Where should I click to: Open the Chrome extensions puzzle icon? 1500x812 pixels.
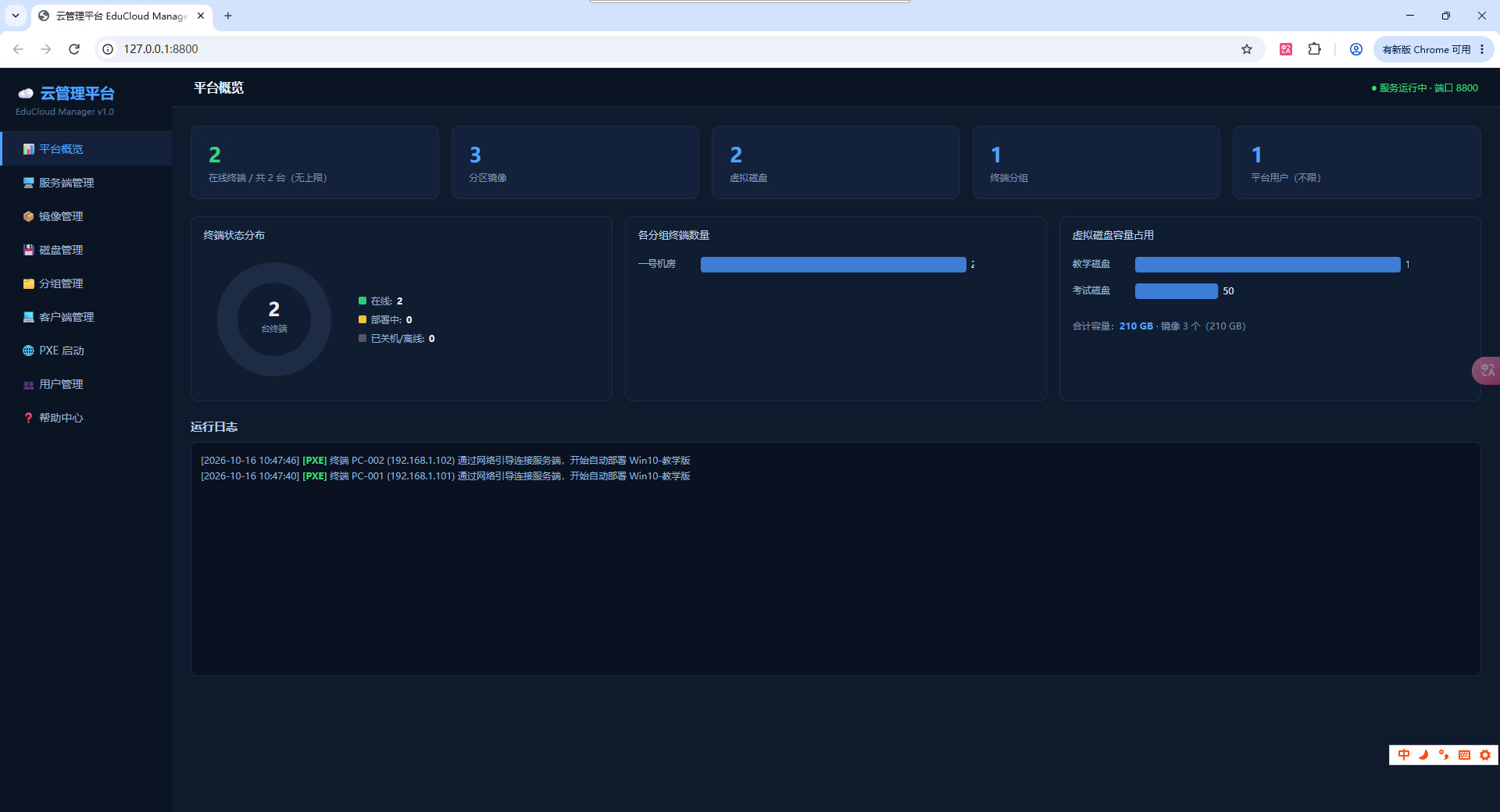(1315, 49)
